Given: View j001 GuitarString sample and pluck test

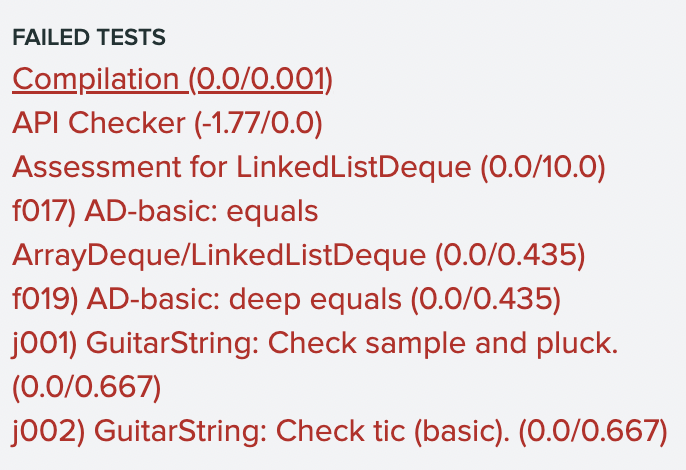Looking at the screenshot, I should tap(315, 344).
